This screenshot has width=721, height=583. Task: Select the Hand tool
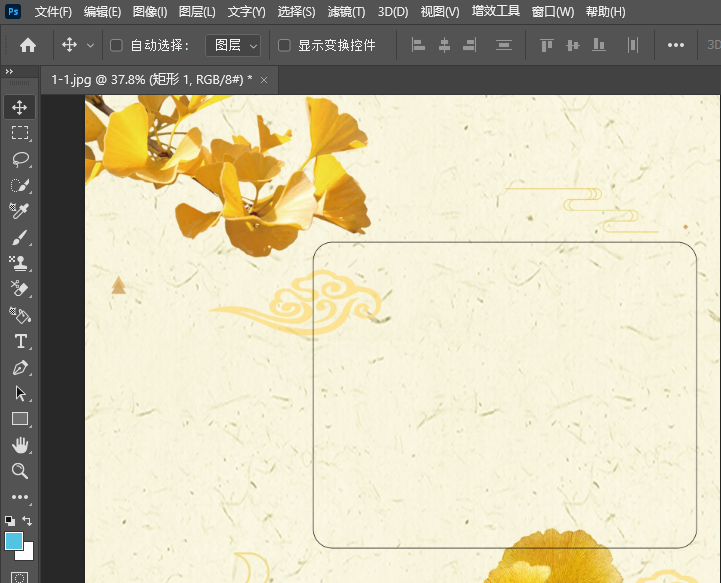click(x=20, y=445)
